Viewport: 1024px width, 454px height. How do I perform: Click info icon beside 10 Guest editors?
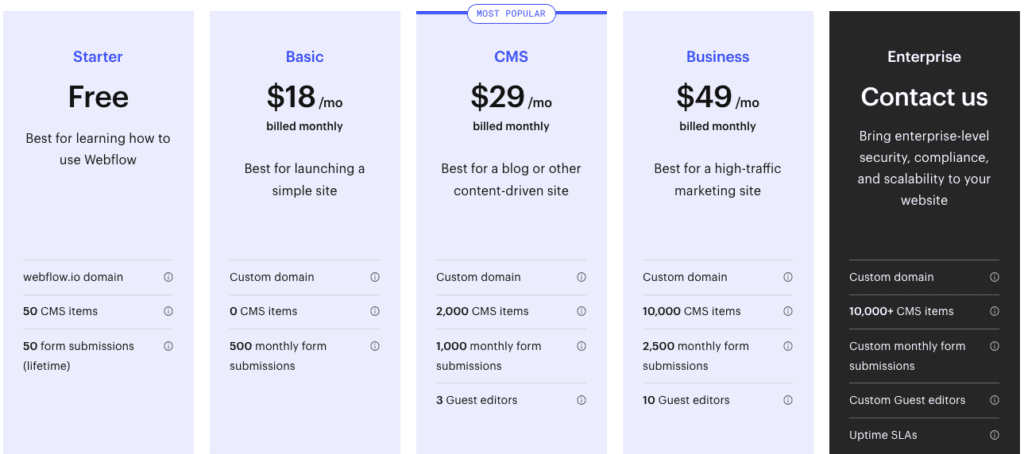pyautogui.click(x=788, y=400)
